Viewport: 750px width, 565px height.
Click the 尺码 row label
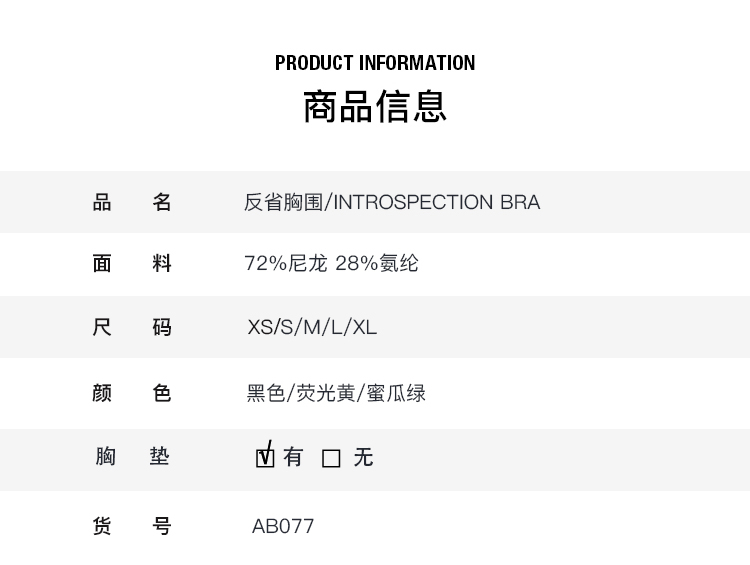click(132, 327)
